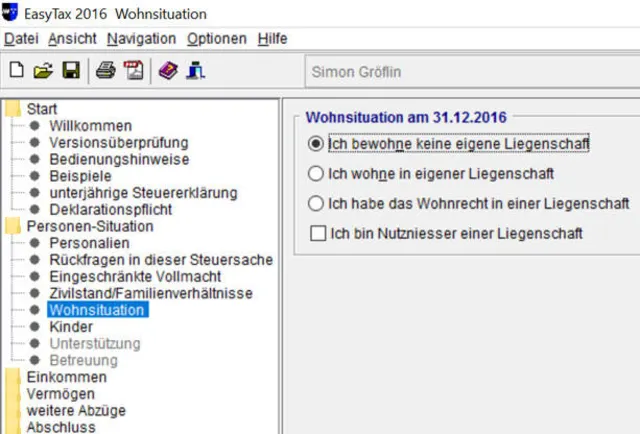Select the highlighted Wohnsituation entry
The height and width of the screenshot is (434, 640).
[98, 310]
